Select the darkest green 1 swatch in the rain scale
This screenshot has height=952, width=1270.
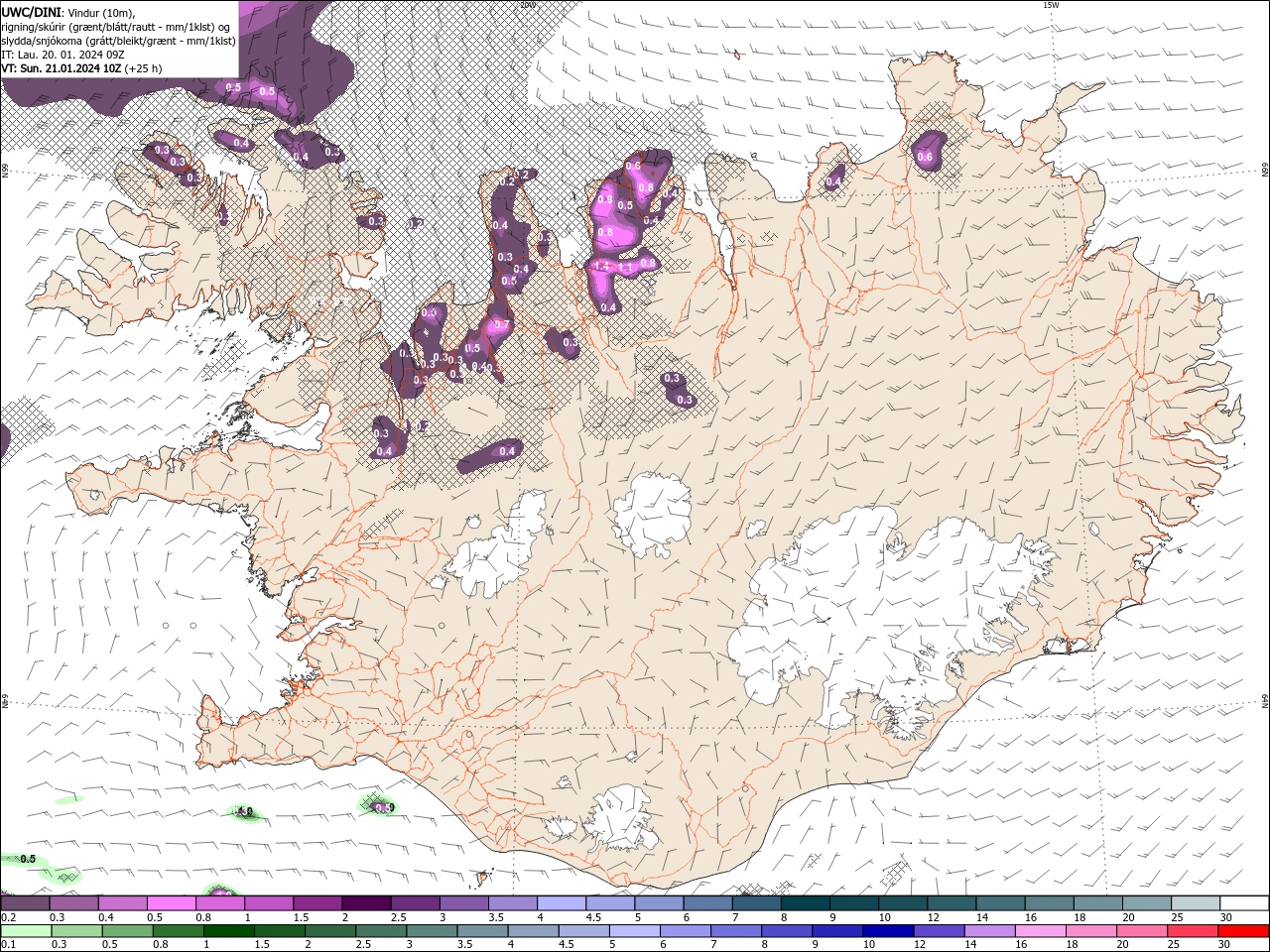228,931
